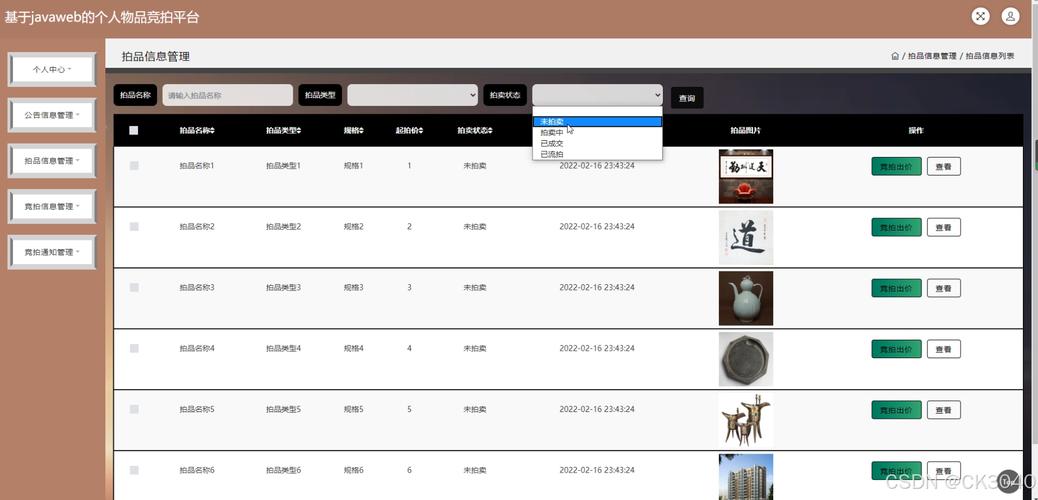Screen dimensions: 1038x500
Task: Expand the 竞拍通知管理 sidebar menu
Action: pos(52,252)
